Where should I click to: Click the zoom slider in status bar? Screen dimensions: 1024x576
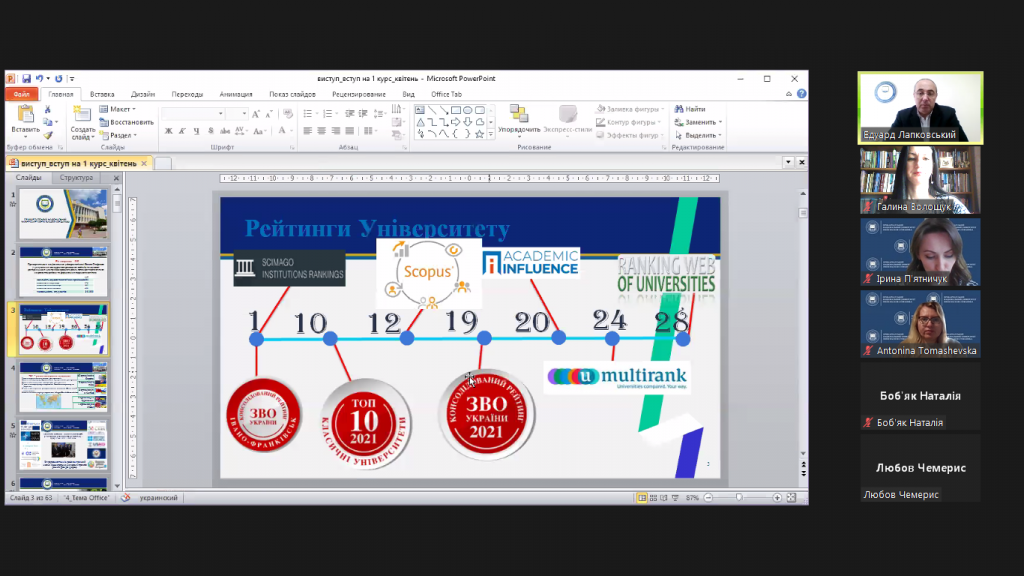(x=740, y=497)
